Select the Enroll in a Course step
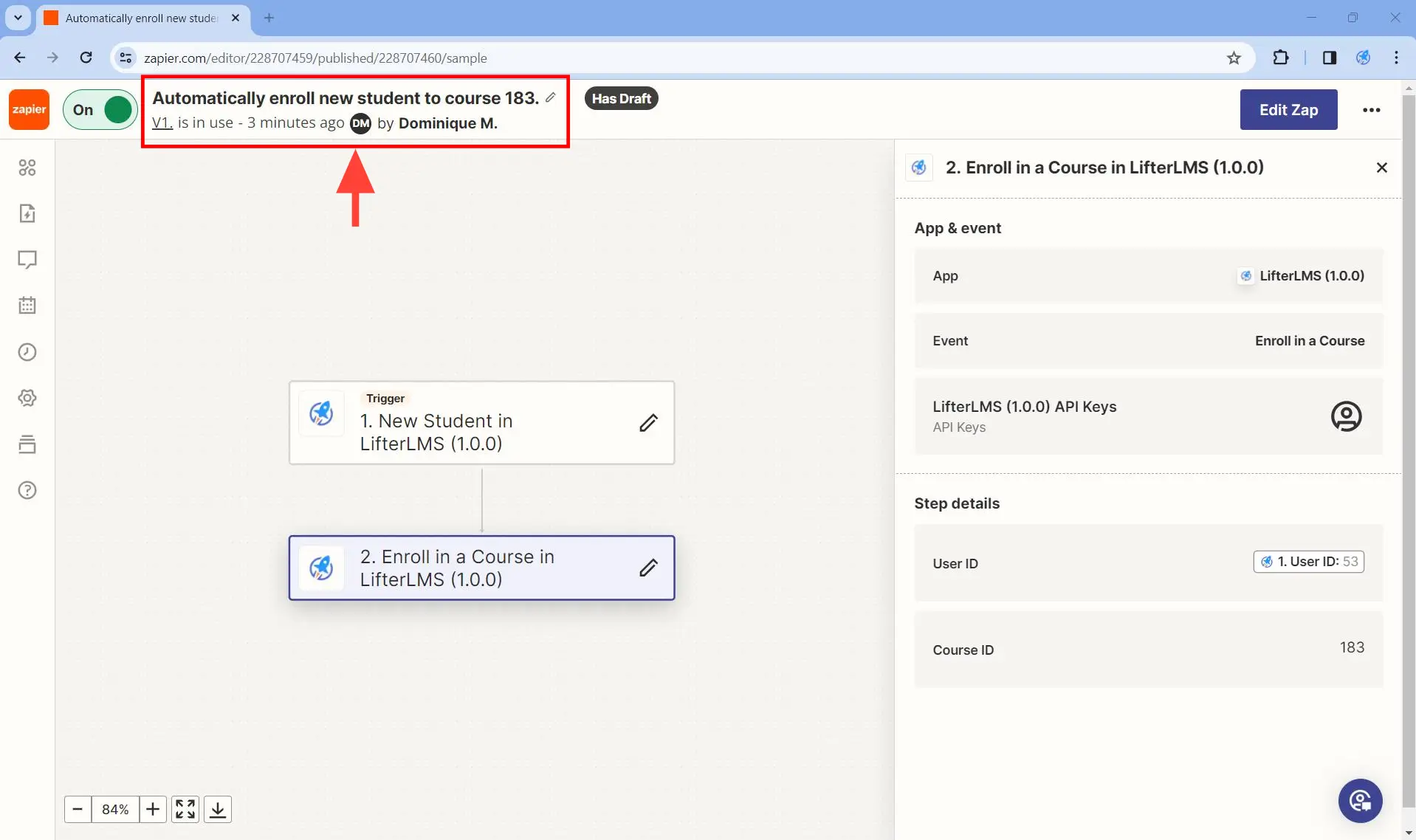This screenshot has width=1416, height=840. point(481,568)
